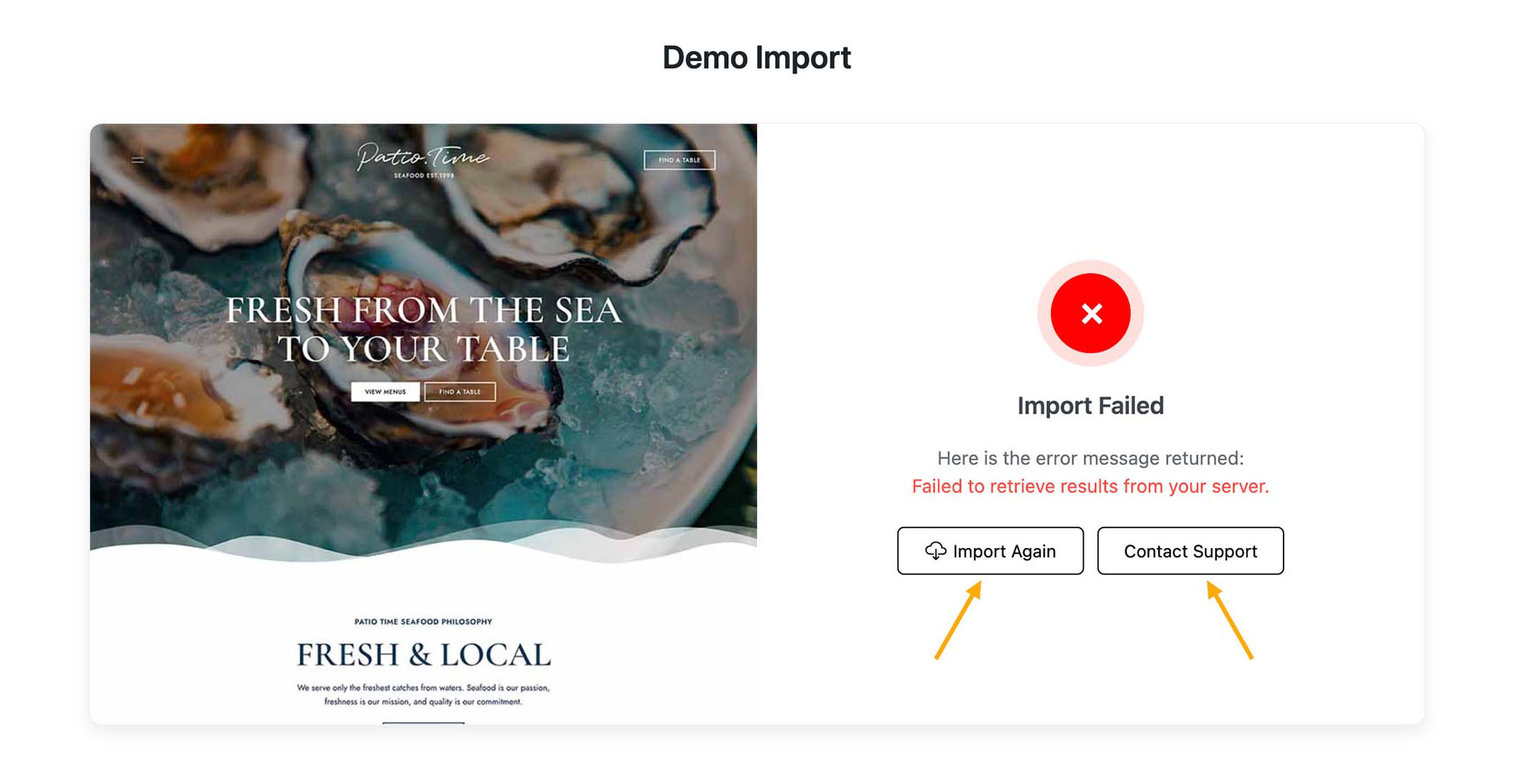1513x784 pixels.
Task: Click the View Menus button in preview
Action: pos(385,392)
